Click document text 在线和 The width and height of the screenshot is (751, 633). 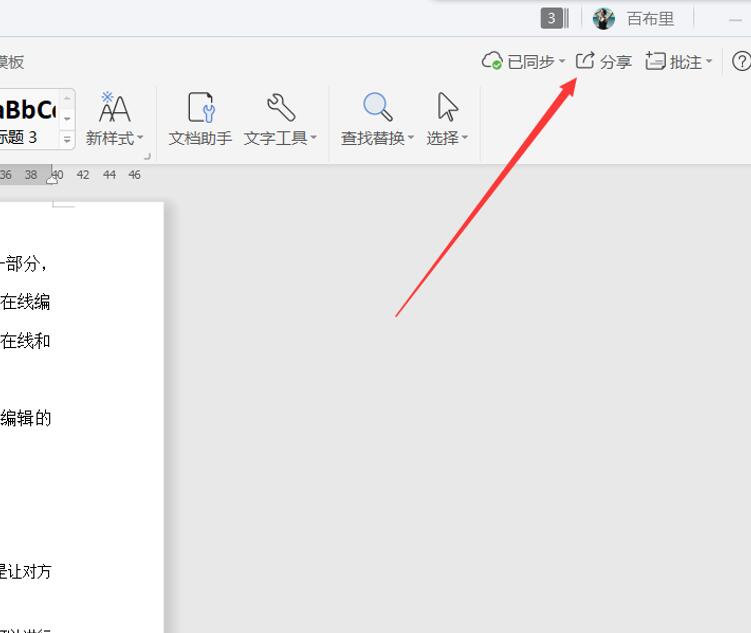(x=25, y=341)
